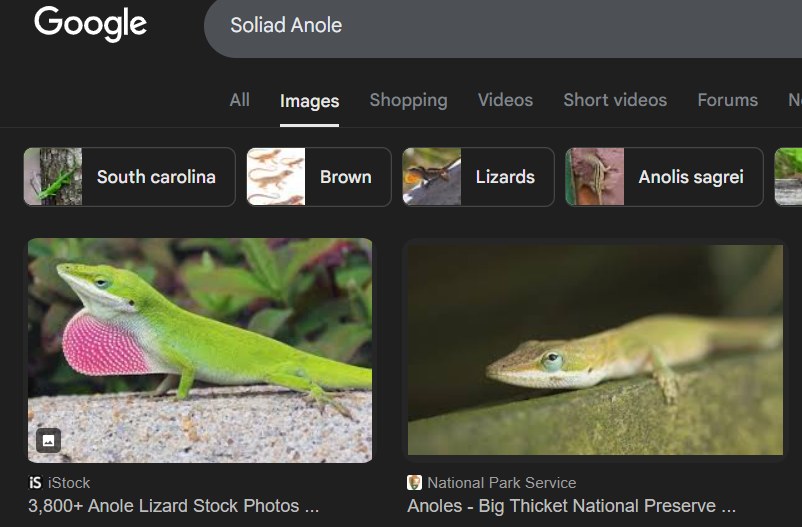Click the image badge icon on iStock photo
Image resolution: width=802 pixels, height=527 pixels.
[49, 441]
